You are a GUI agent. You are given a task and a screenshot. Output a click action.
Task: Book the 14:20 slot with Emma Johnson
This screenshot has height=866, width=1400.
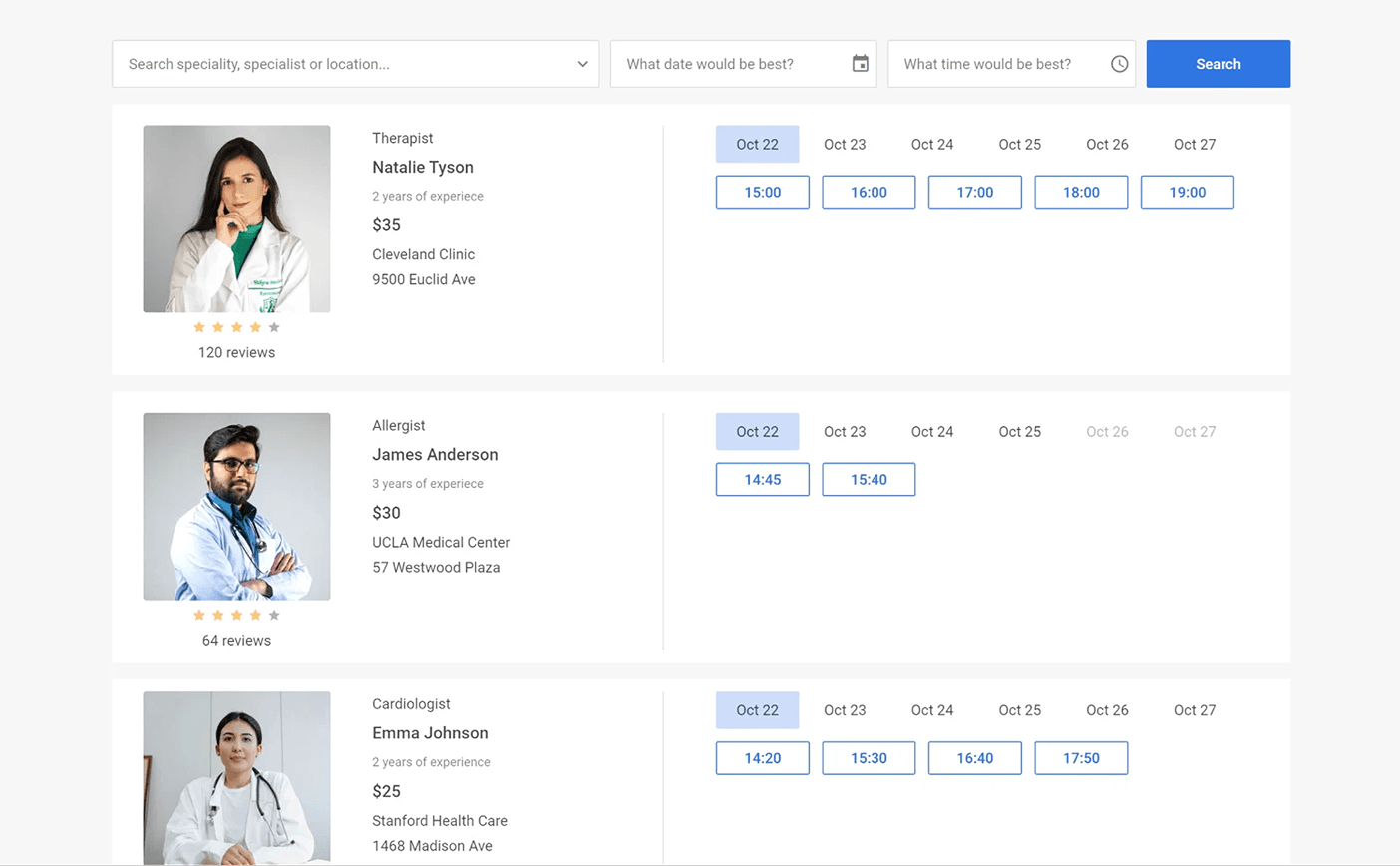click(x=762, y=758)
